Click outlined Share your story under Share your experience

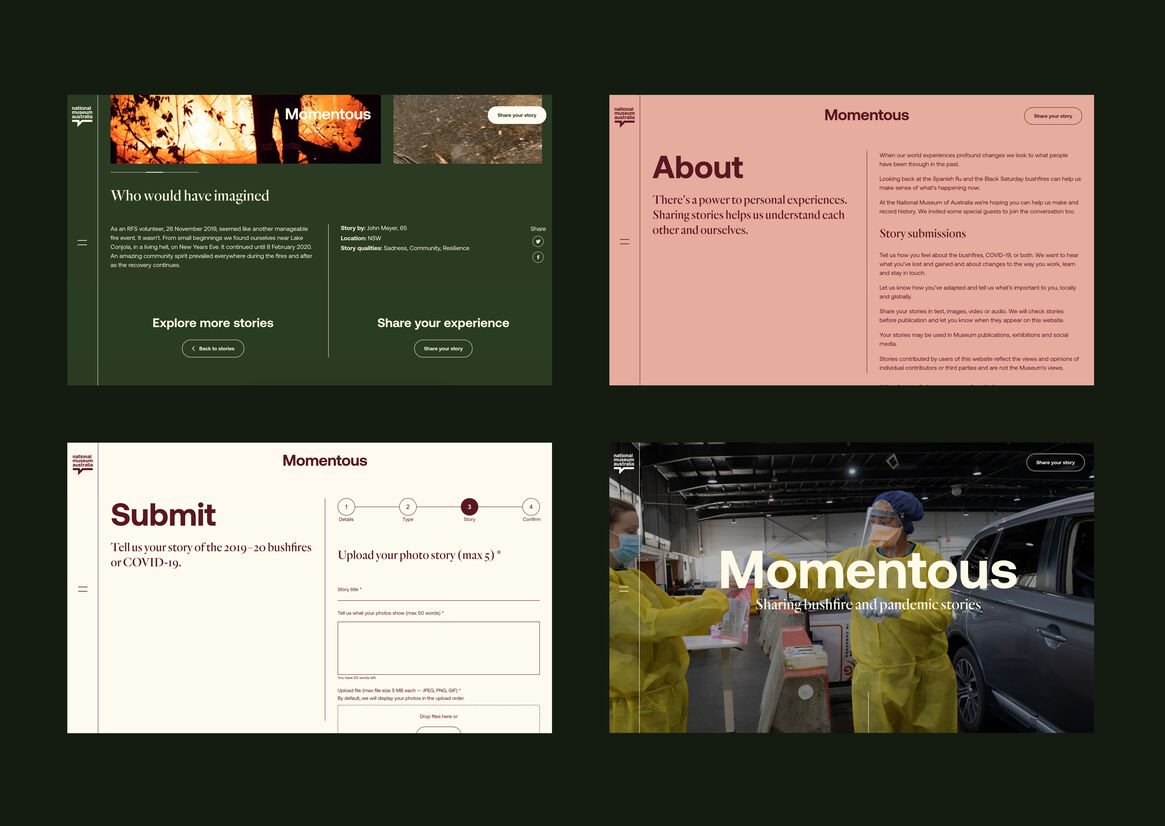pyautogui.click(x=443, y=349)
